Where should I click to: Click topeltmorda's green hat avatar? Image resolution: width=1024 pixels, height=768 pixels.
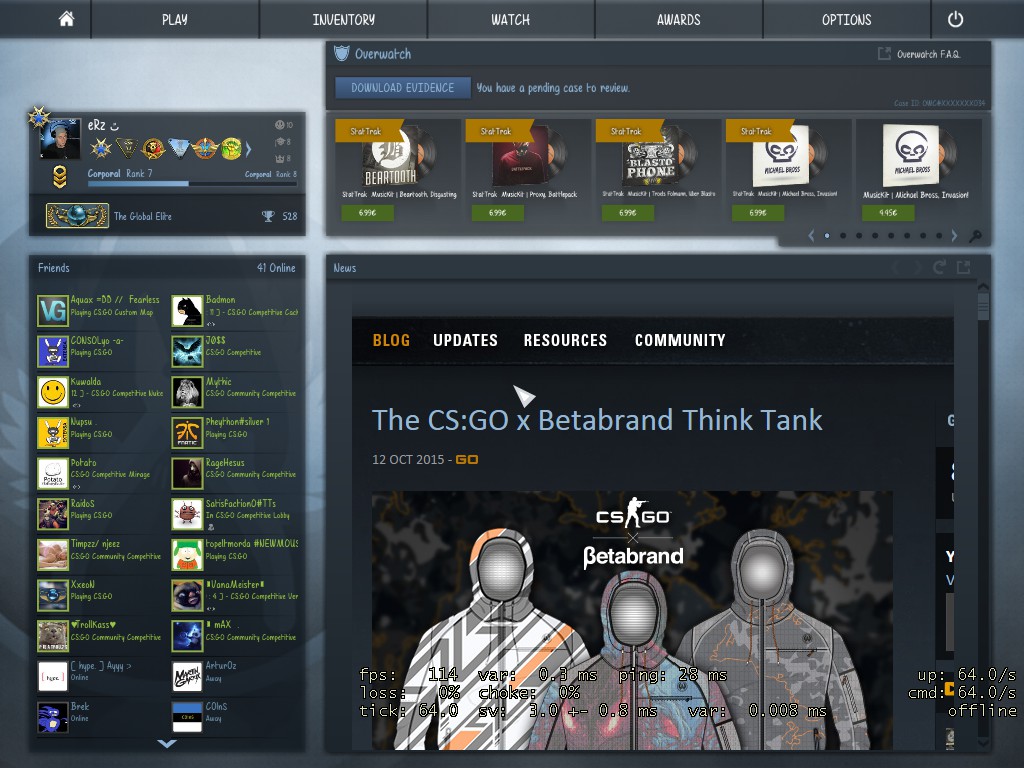coord(187,554)
